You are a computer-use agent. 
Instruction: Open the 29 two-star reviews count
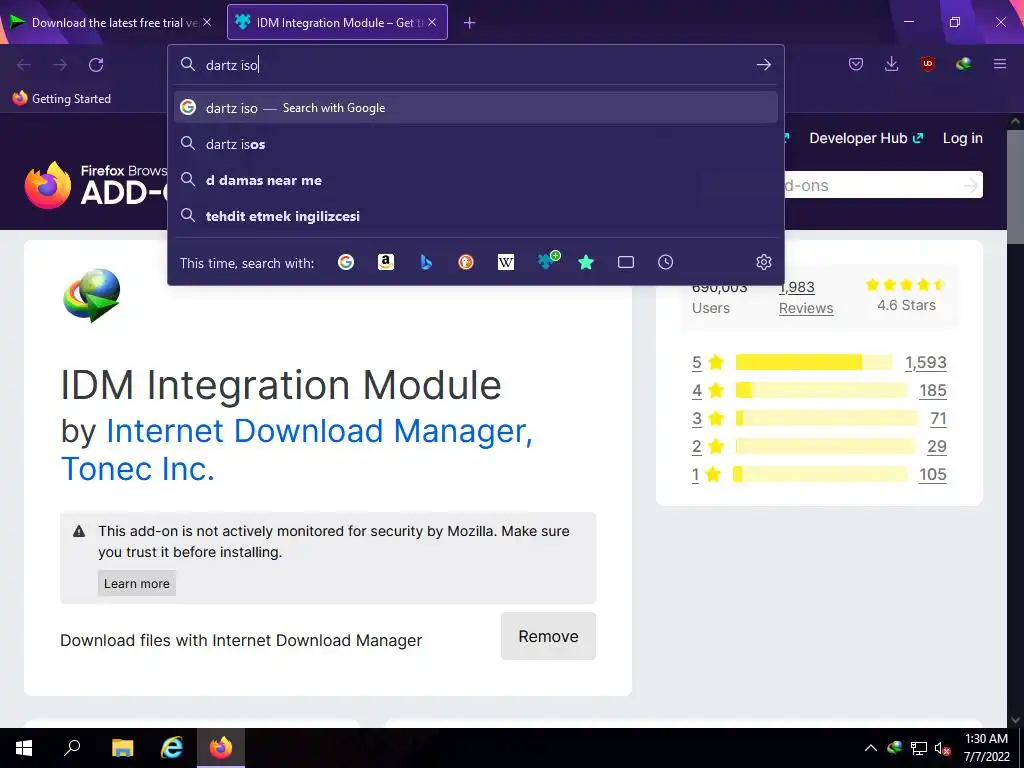(936, 447)
